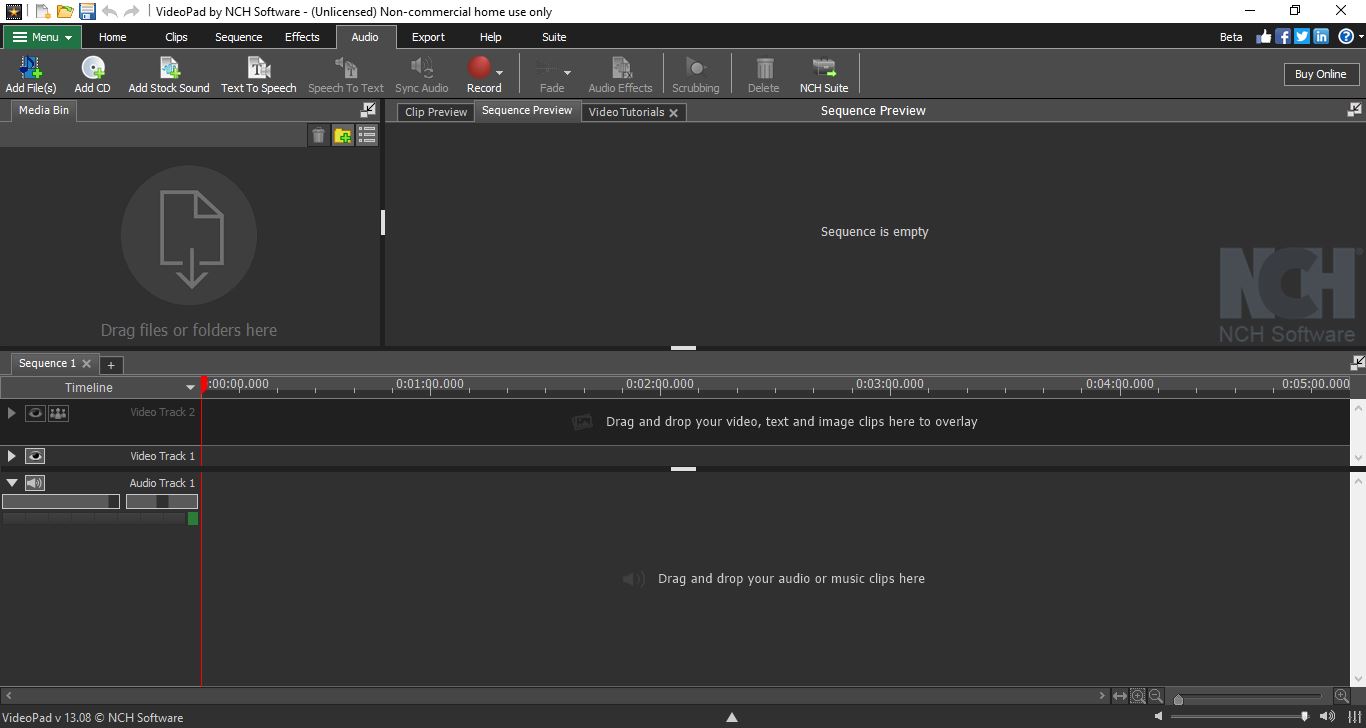Click the open project folder icon
Screen dimensions: 1366x728
(x=65, y=11)
